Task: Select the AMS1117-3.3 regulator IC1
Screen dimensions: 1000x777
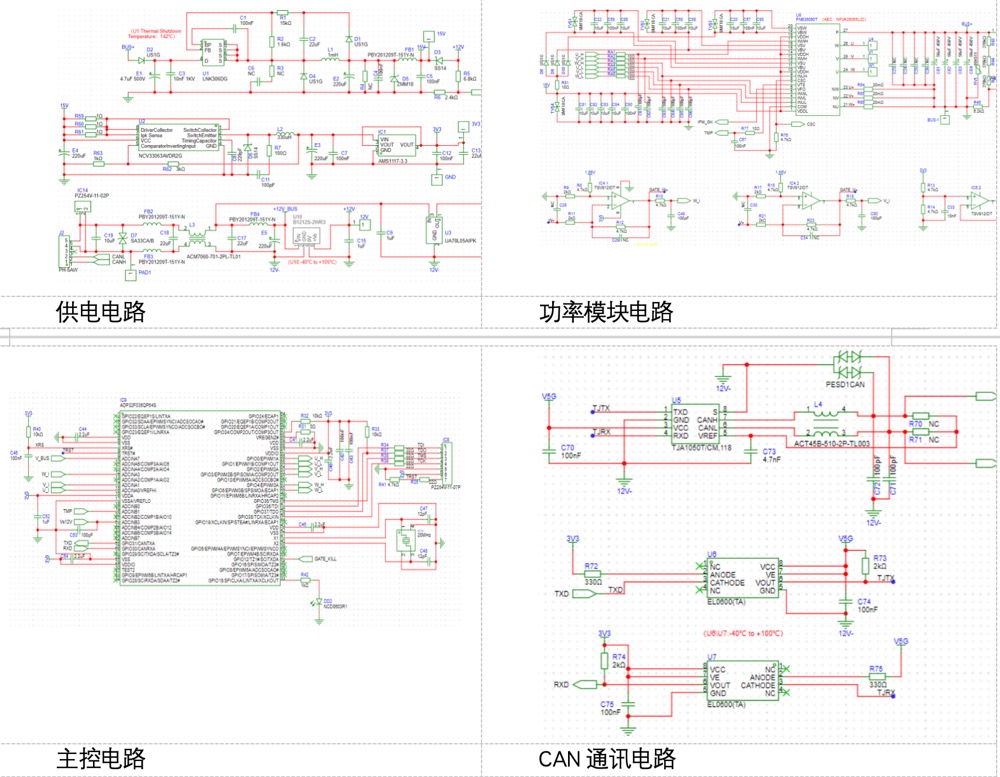Action: [397, 146]
